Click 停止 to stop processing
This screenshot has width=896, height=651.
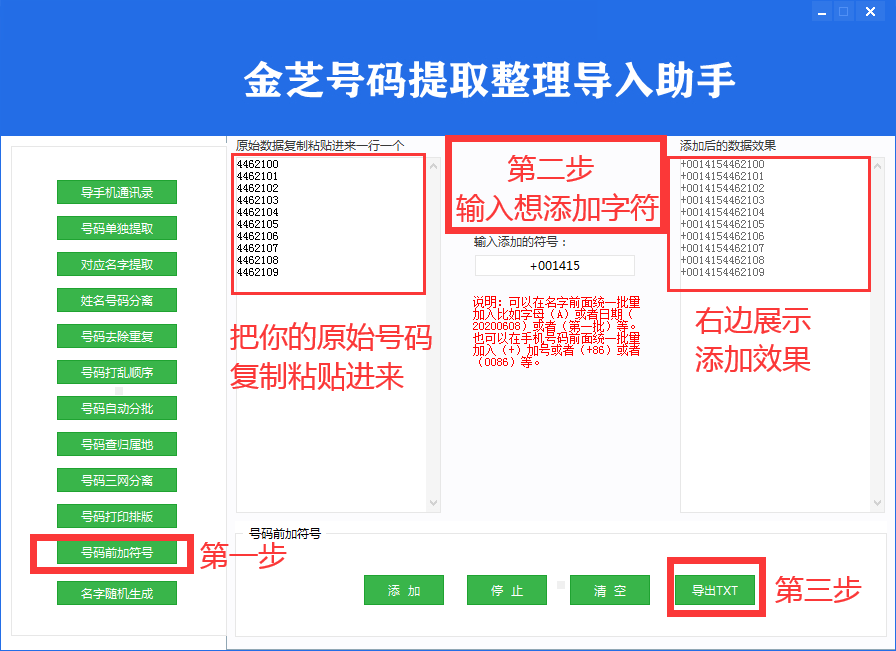click(507, 590)
